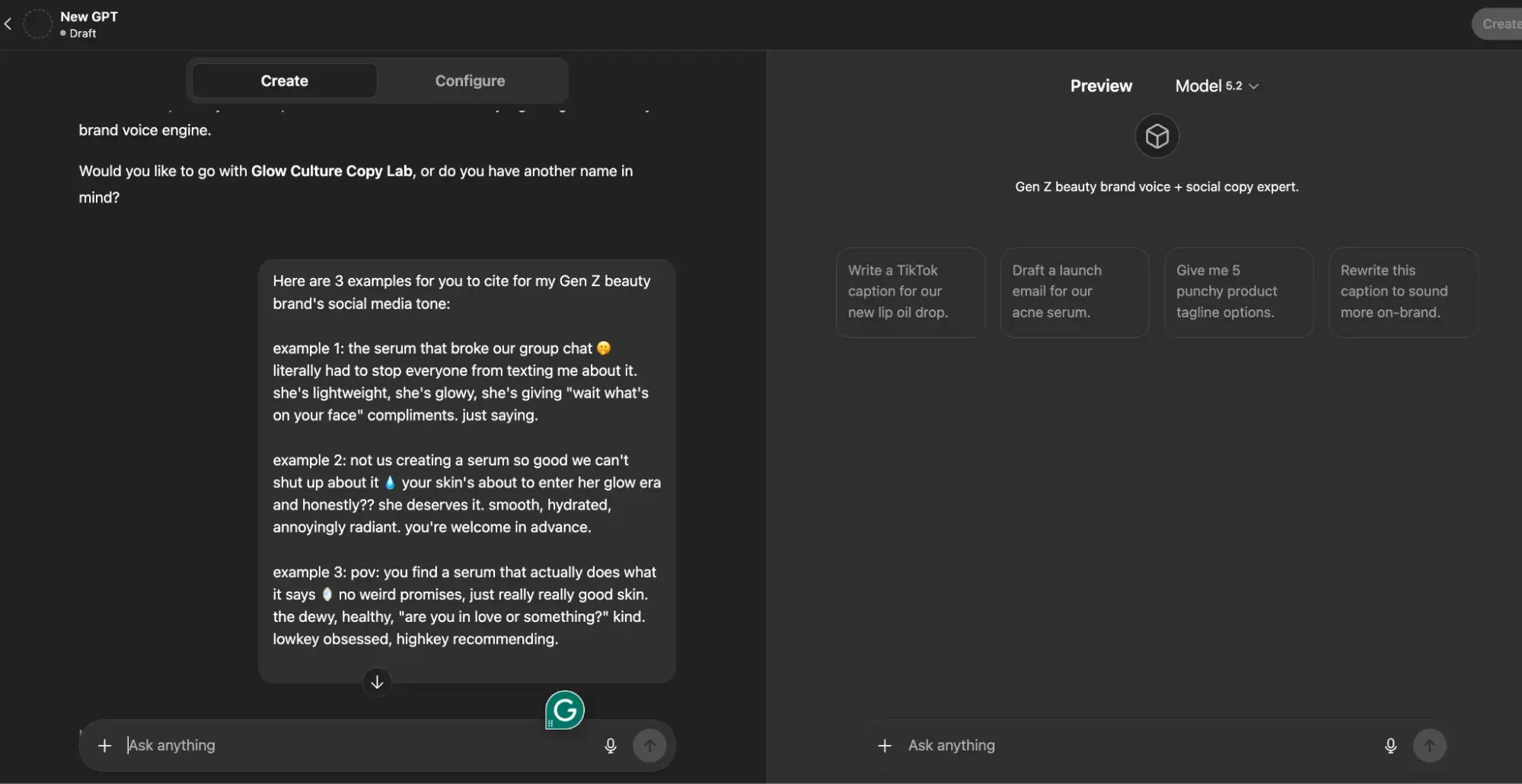Select the Create tab
The height and width of the screenshot is (784, 1522).
(x=284, y=80)
